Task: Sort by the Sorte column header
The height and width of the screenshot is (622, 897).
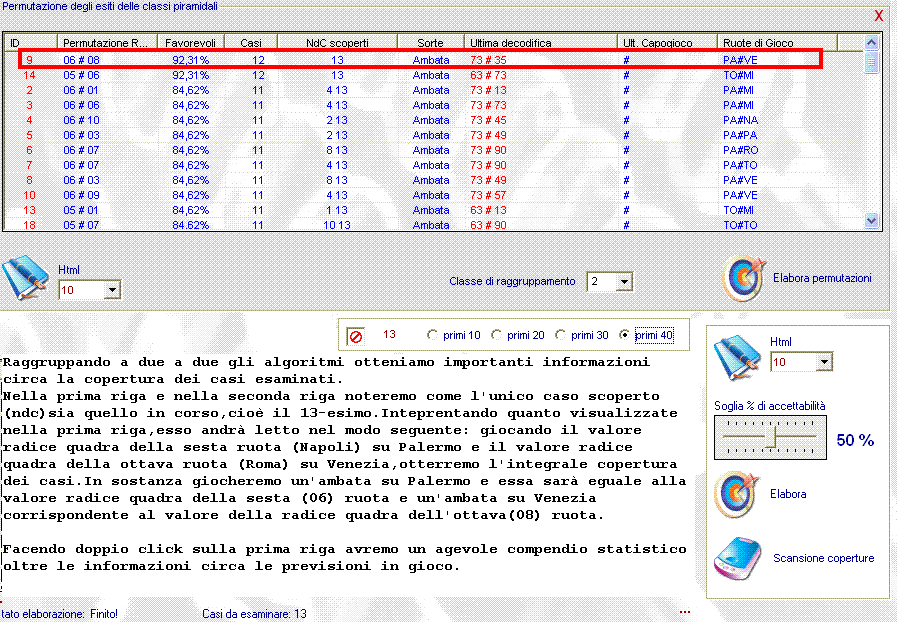Action: pos(430,43)
